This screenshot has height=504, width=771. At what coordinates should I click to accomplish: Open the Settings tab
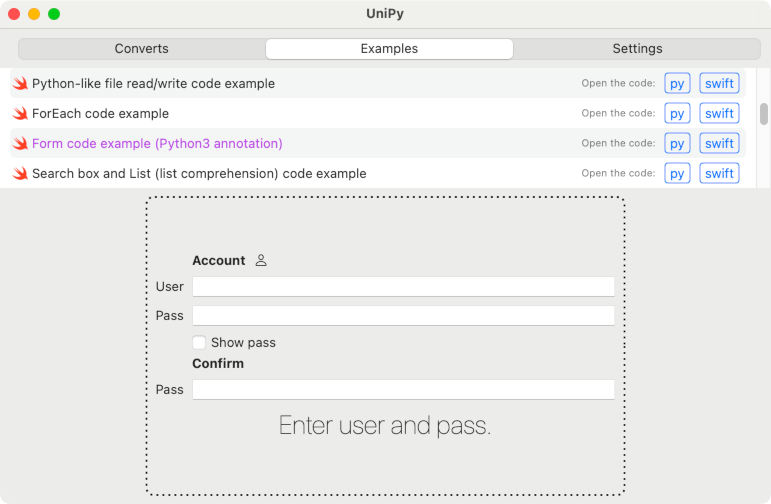click(x=637, y=49)
